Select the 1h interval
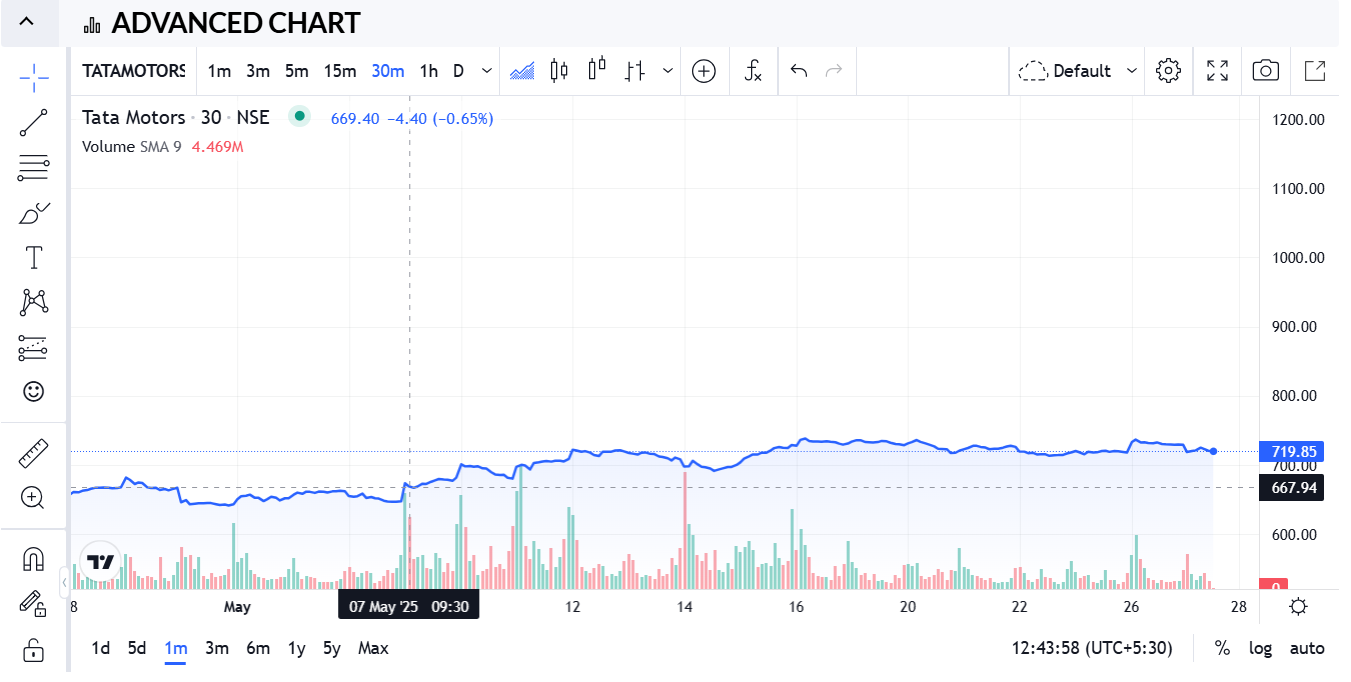Viewport: 1351px width, 682px height. point(429,71)
